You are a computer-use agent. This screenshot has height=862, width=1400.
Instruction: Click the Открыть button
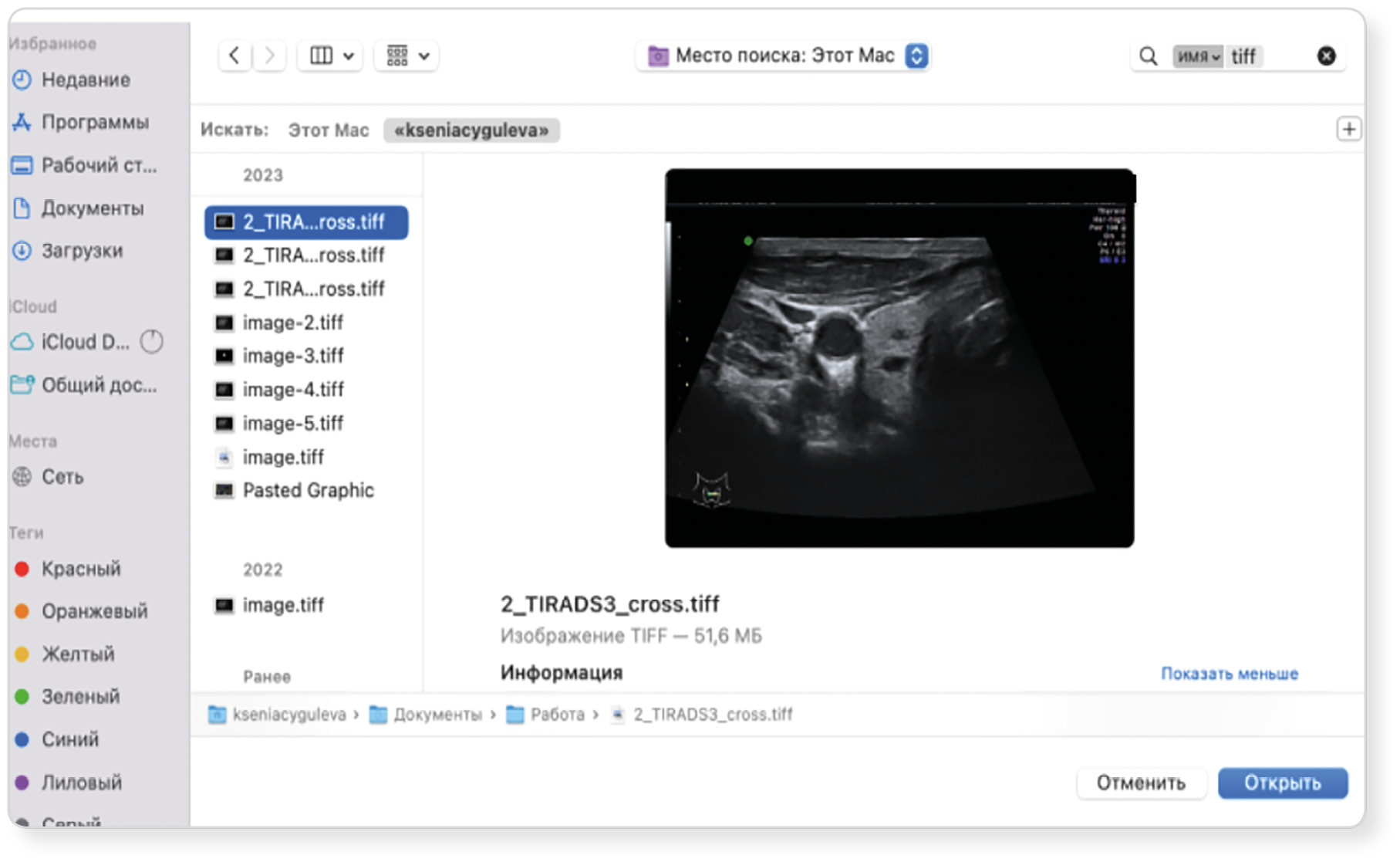click(1282, 783)
